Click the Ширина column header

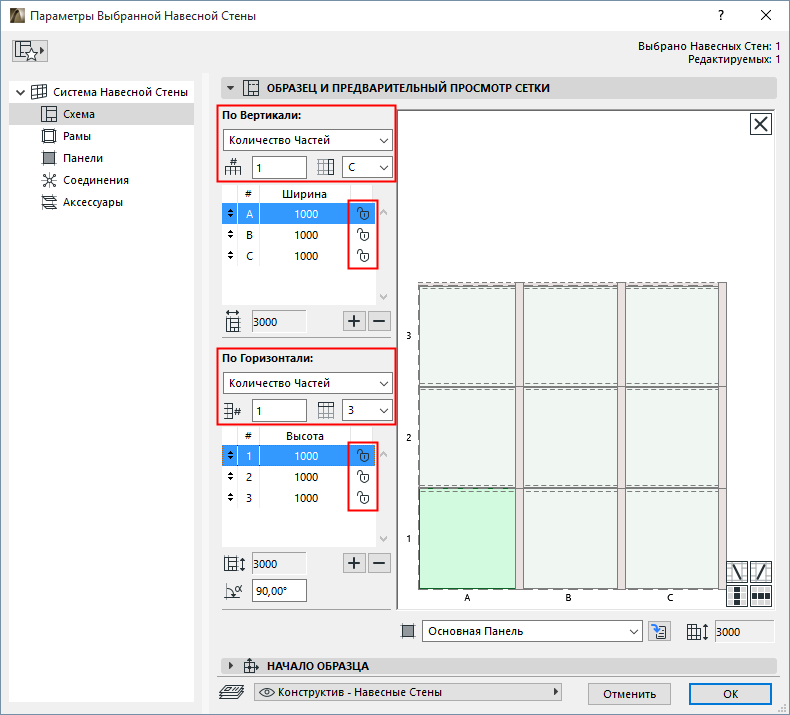pyautogui.click(x=304, y=194)
